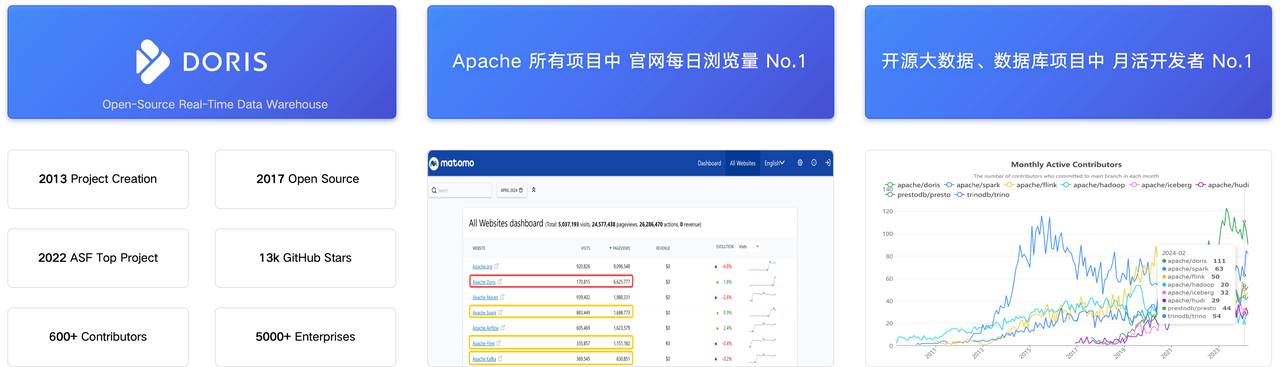Click the external link icon beside Apache.org

497,267
